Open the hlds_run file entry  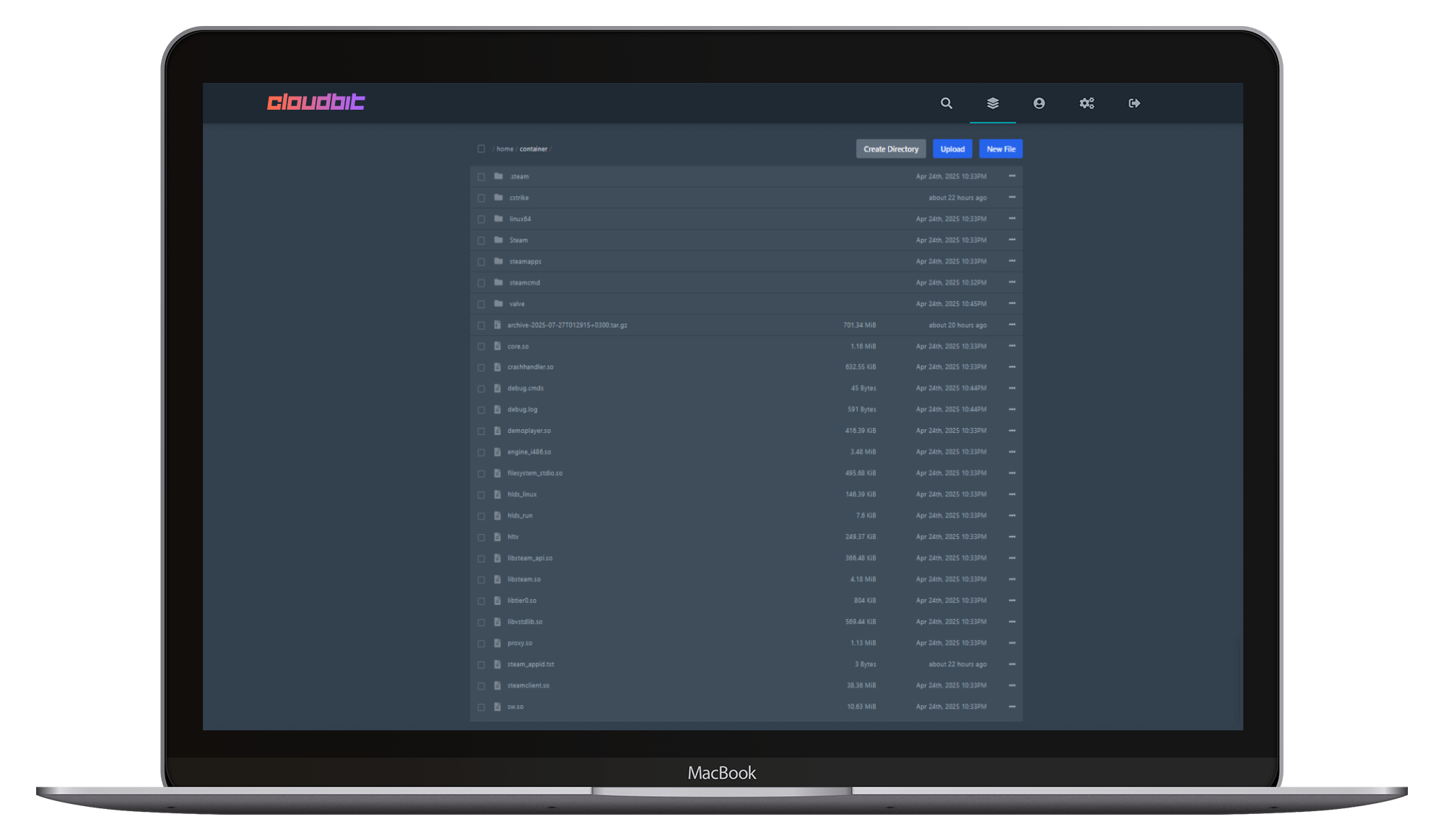tap(520, 516)
